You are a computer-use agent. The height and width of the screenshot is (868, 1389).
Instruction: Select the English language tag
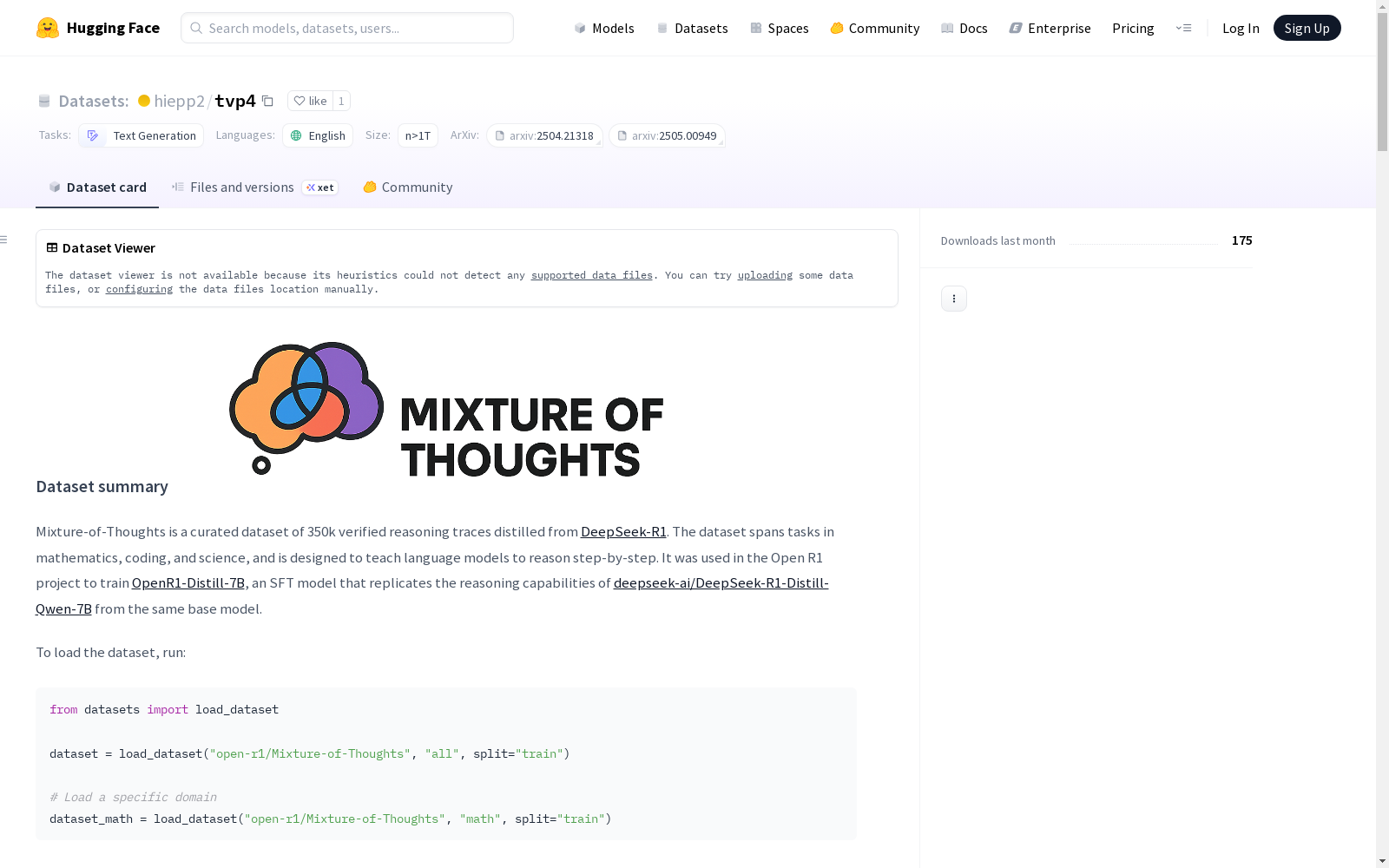tap(318, 135)
